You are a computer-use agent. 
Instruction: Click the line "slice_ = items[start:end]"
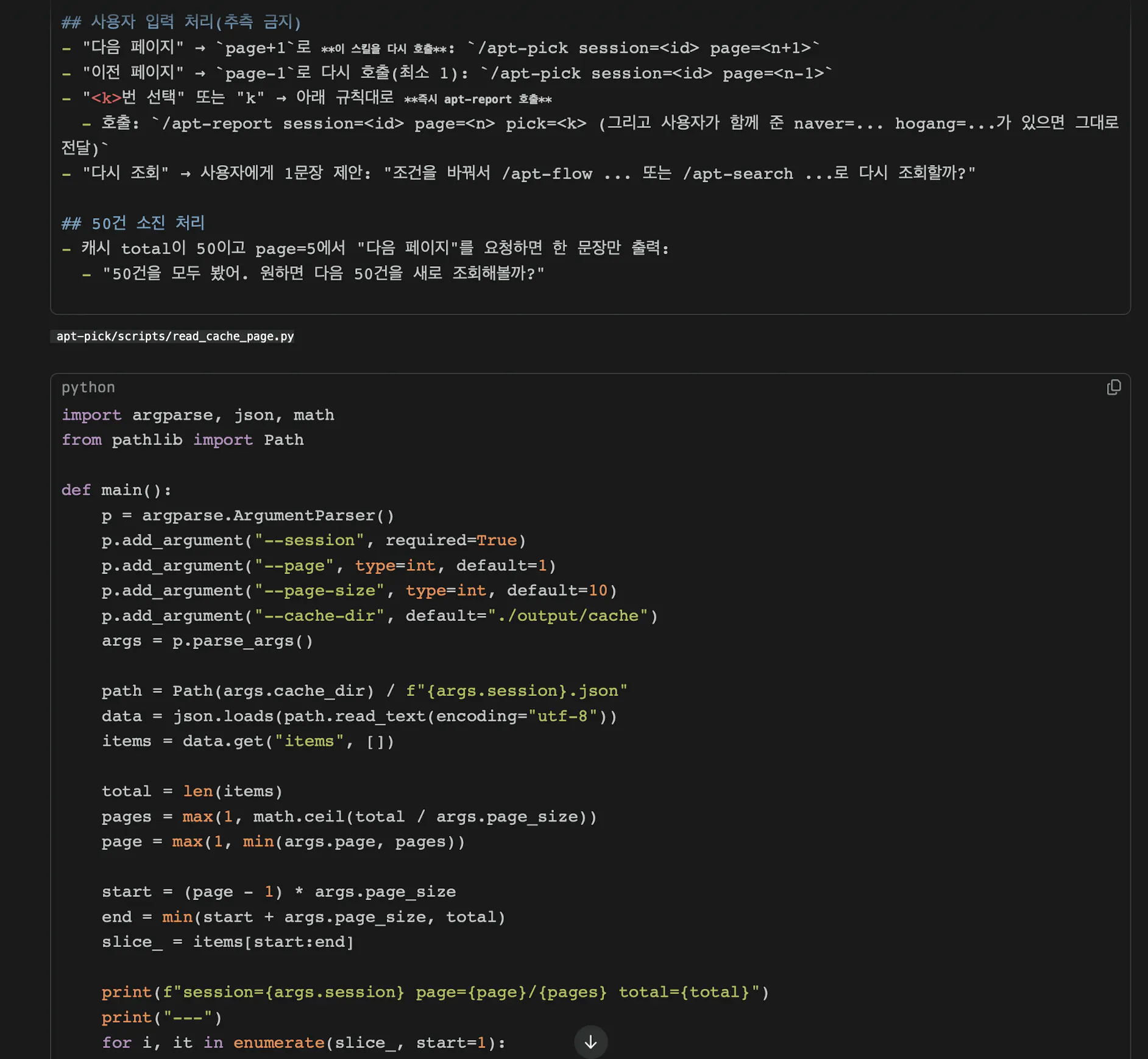point(228,942)
